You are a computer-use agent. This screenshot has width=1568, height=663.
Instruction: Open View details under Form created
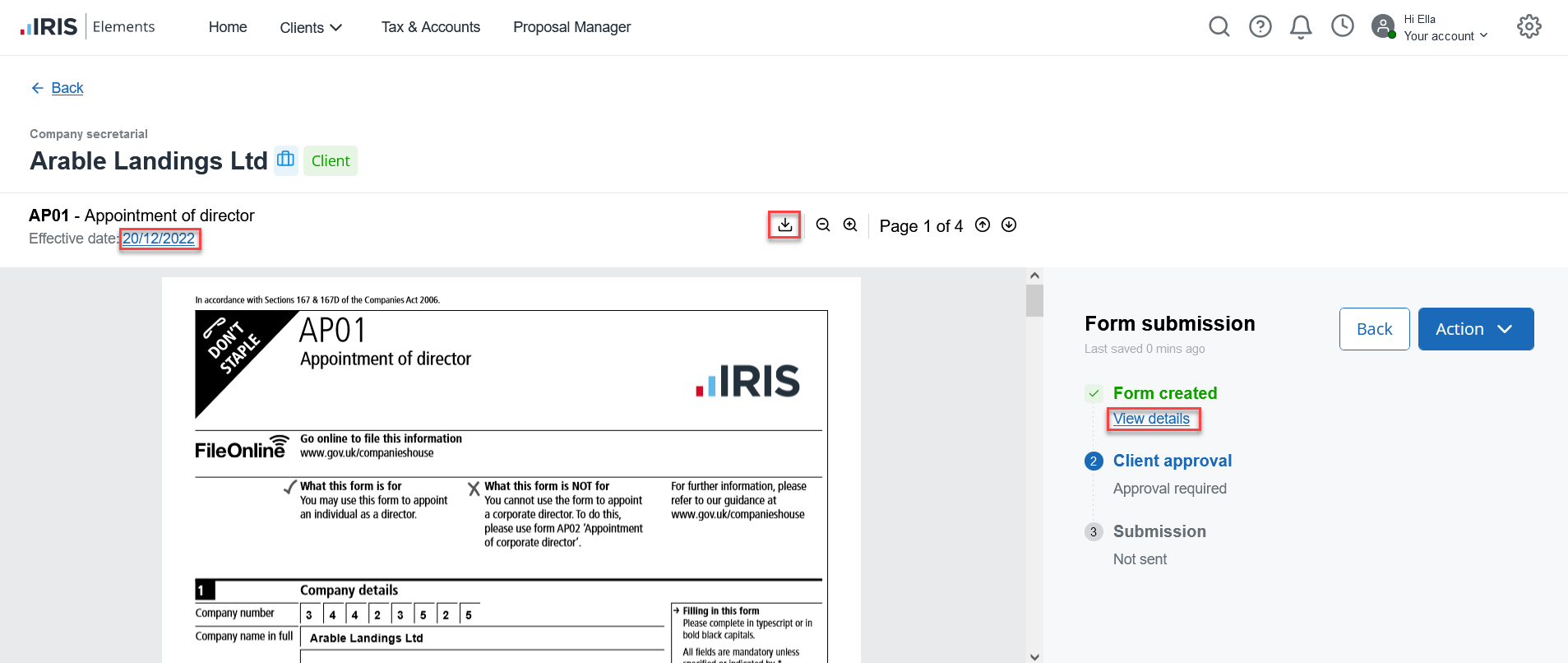(x=1151, y=419)
